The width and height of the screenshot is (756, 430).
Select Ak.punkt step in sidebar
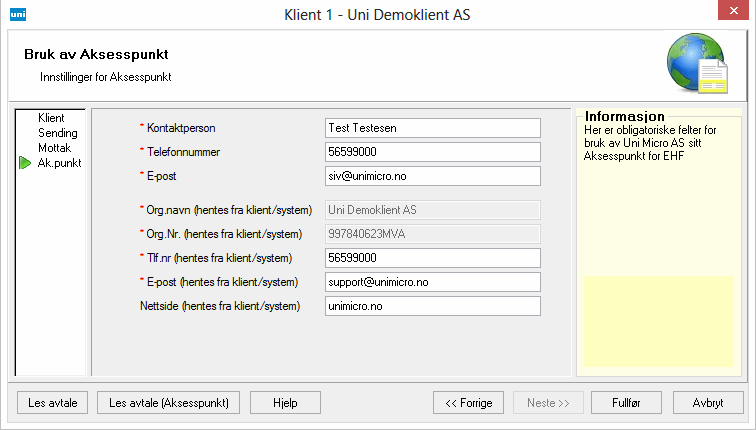click(59, 163)
